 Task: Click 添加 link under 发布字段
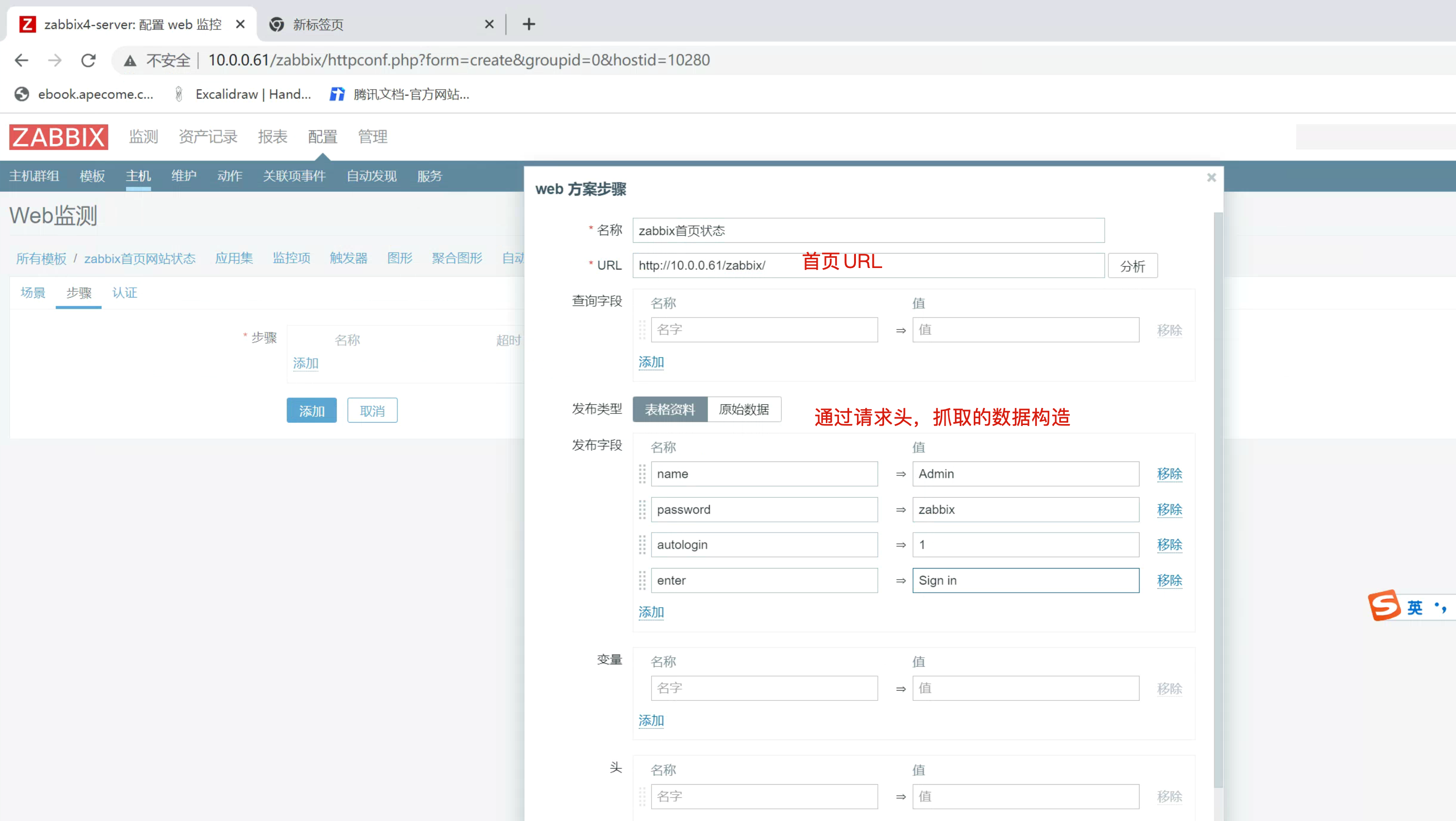tap(650, 612)
